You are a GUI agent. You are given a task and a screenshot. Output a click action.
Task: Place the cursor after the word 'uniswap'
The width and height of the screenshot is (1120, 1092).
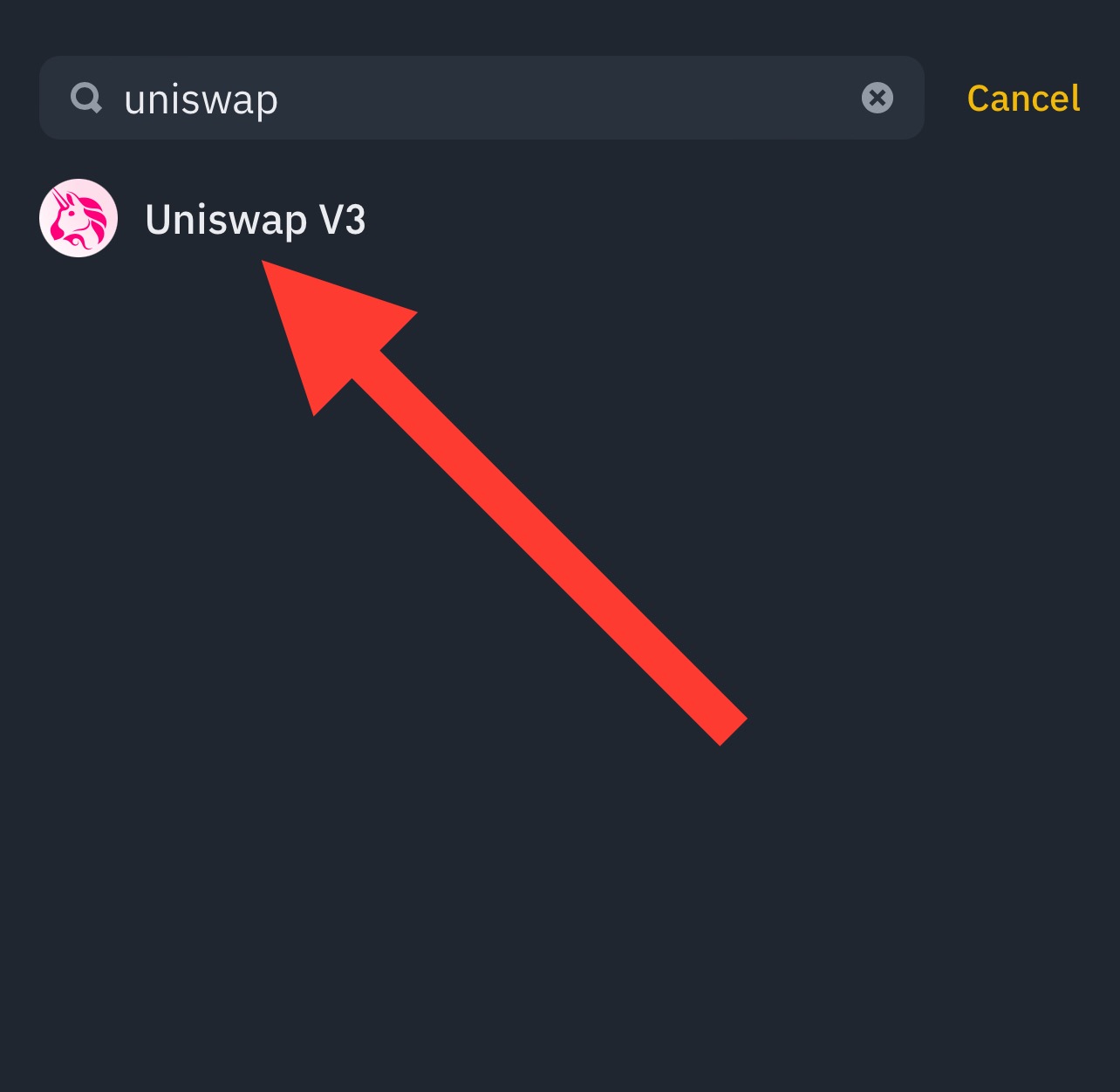[x=281, y=99]
